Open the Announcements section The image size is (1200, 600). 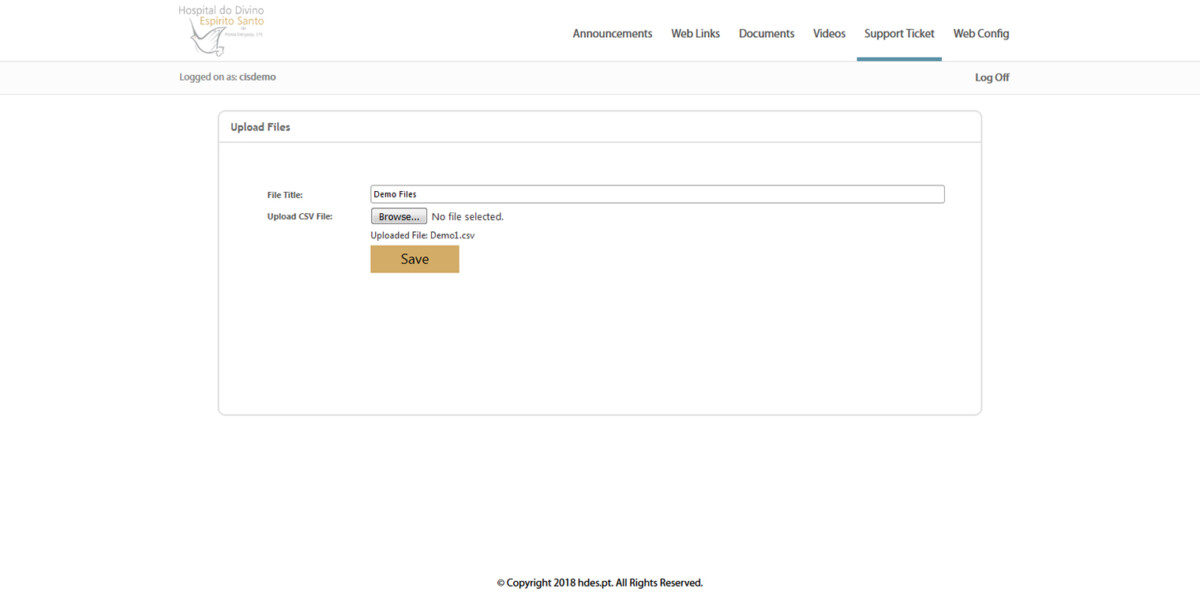tap(612, 33)
